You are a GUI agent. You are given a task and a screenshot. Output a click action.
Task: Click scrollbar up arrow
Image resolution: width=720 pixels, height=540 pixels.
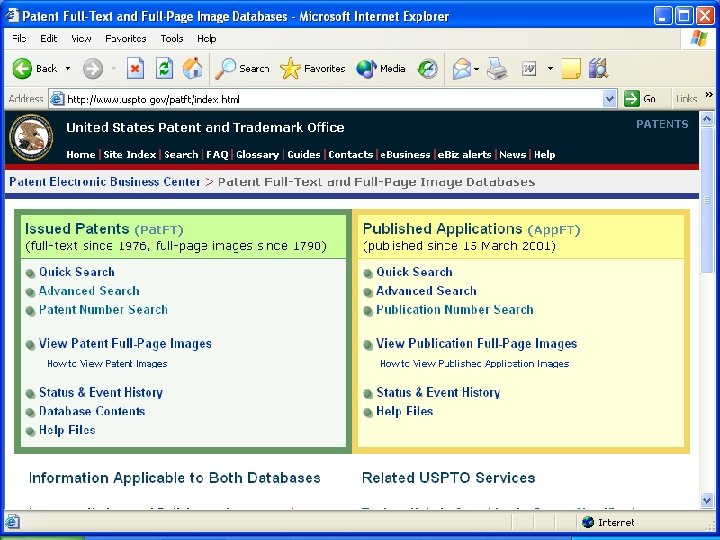pos(707,119)
